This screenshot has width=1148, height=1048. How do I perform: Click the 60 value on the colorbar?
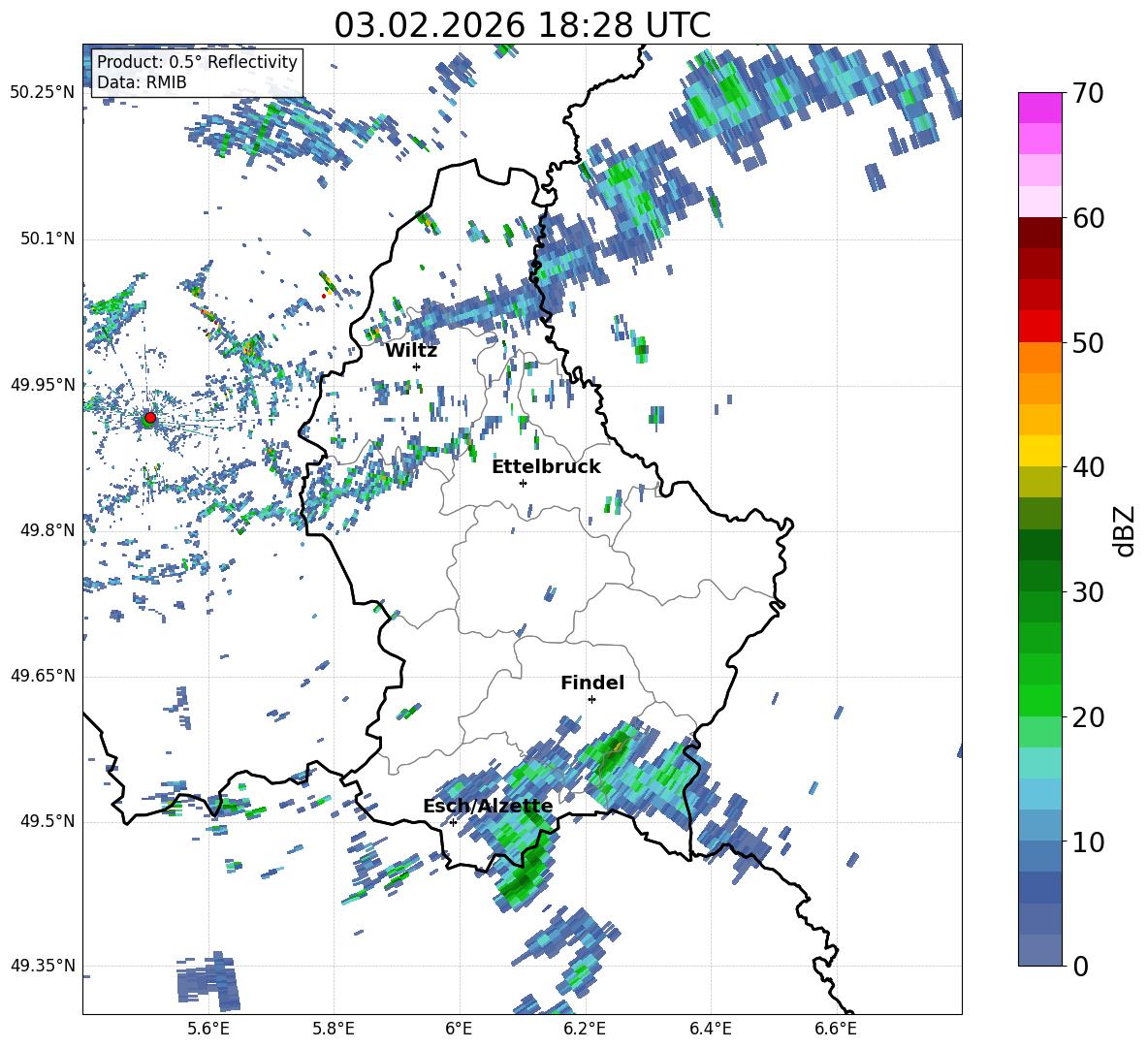pos(1089,218)
